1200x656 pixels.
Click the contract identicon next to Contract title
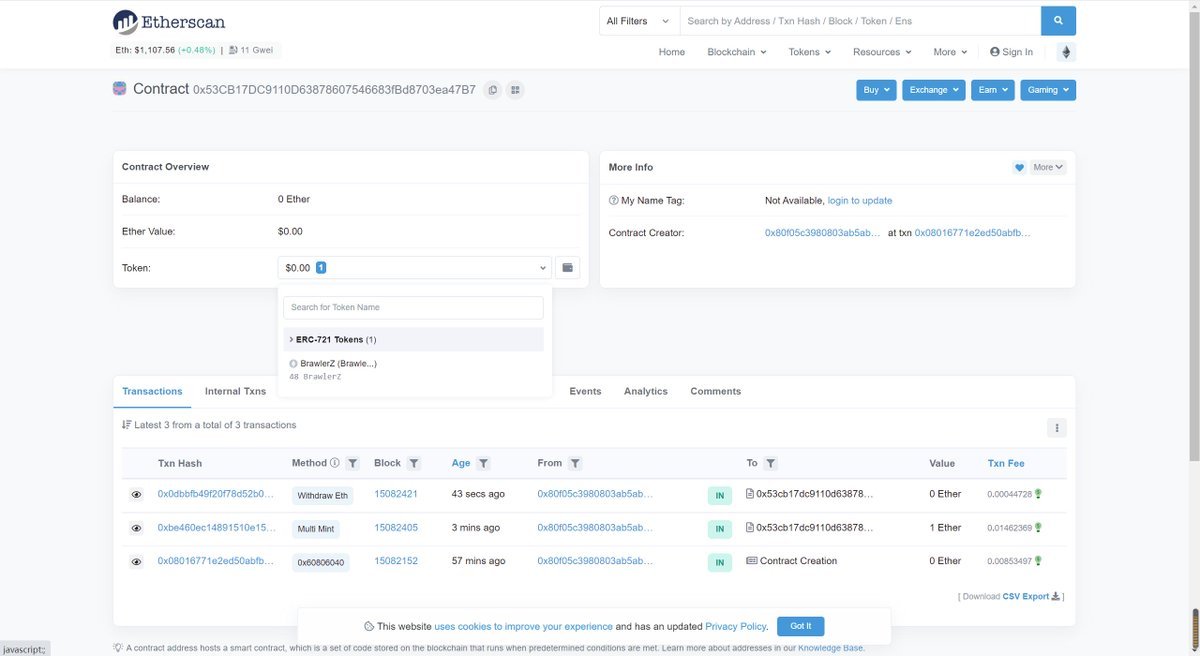pos(120,89)
